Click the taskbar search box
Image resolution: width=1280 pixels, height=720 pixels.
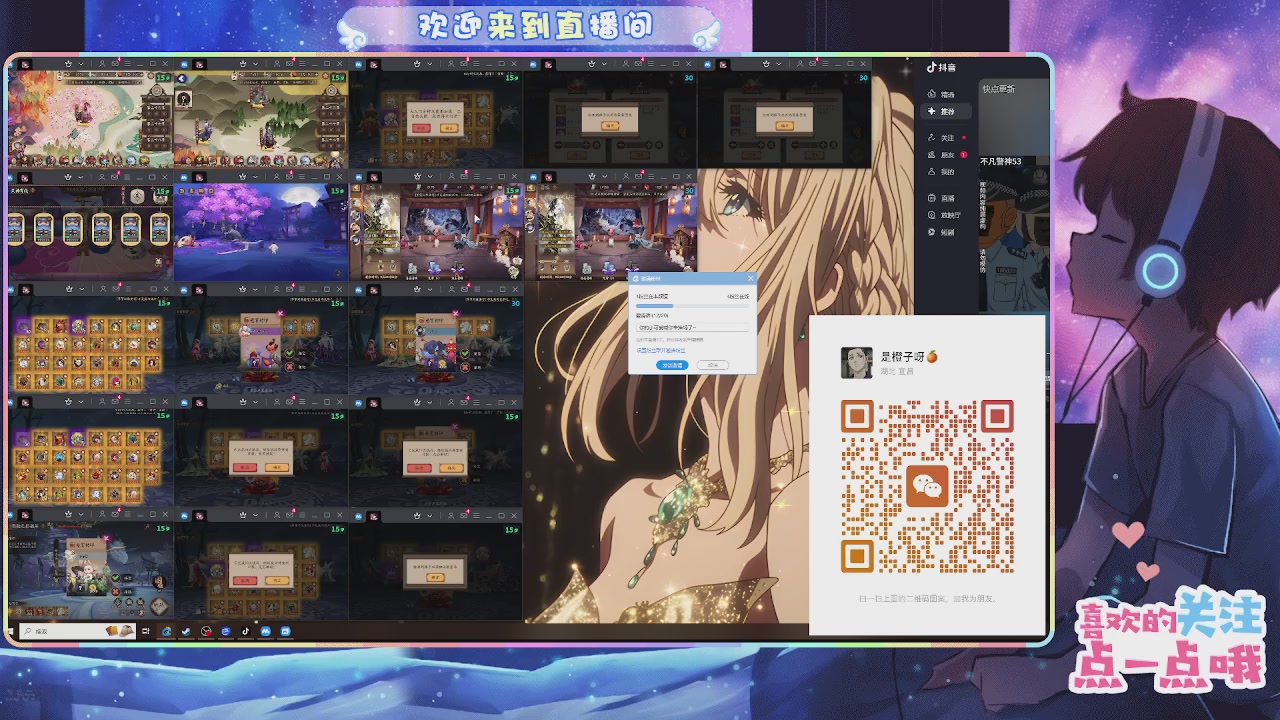coord(77,631)
